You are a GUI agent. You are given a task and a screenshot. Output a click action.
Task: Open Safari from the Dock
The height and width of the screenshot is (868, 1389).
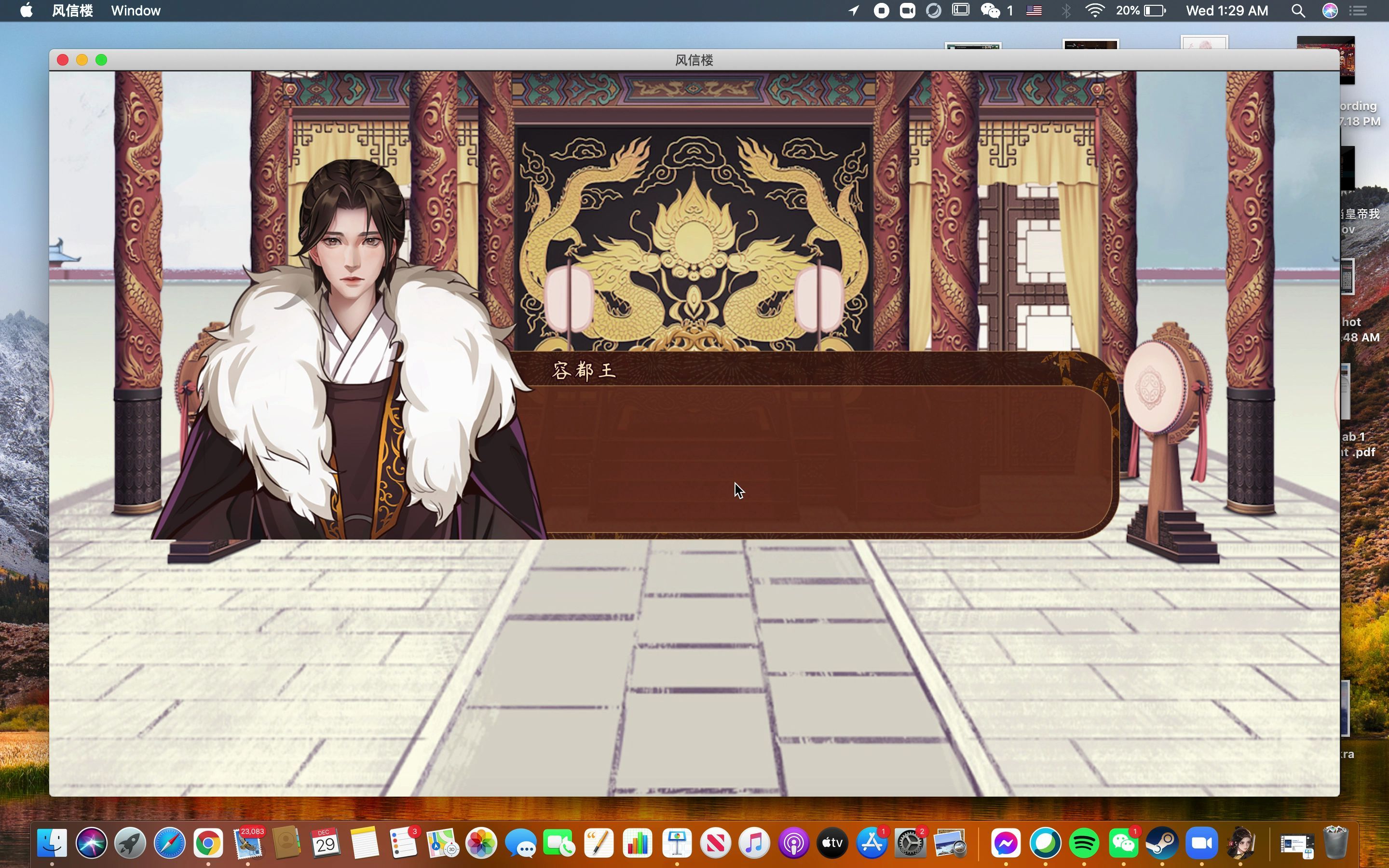click(169, 843)
